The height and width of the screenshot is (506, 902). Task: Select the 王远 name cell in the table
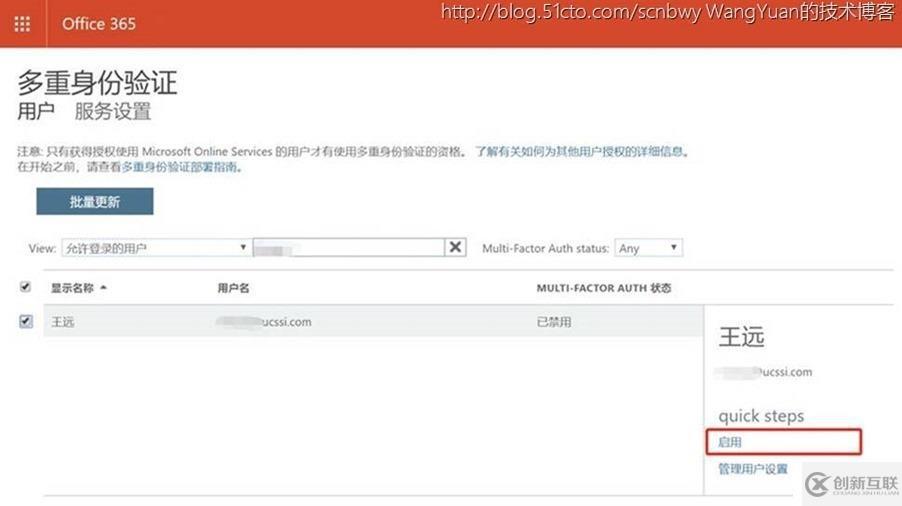(63, 321)
